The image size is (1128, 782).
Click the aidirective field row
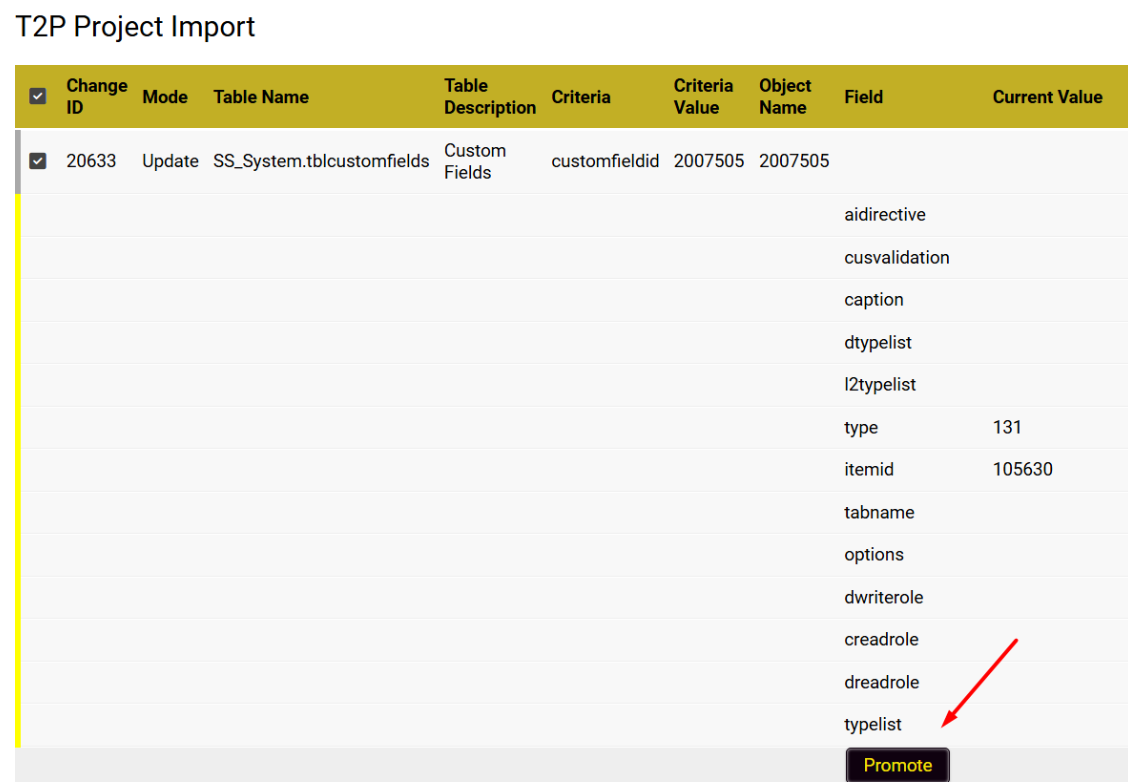[x=574, y=214]
